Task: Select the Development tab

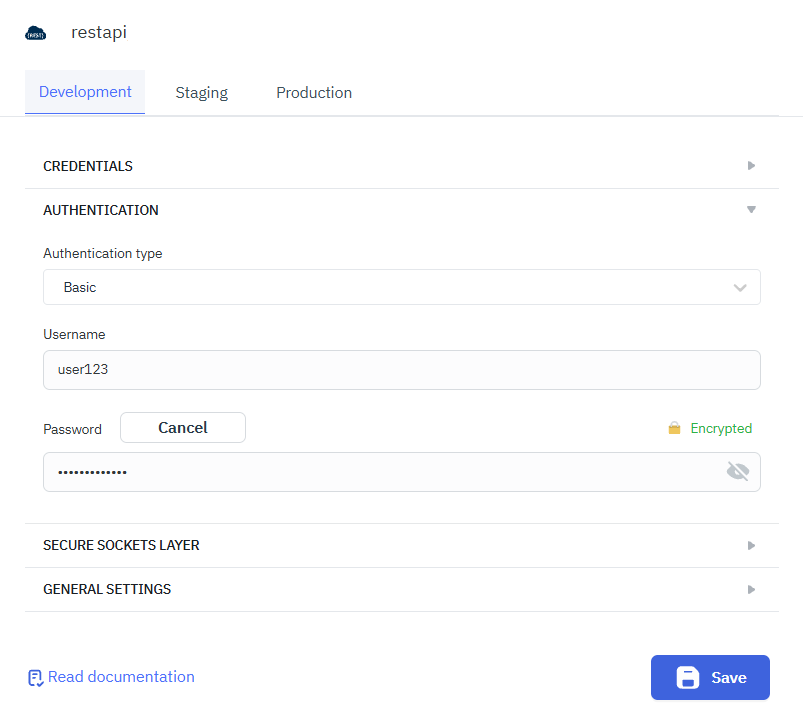Action: click(85, 92)
